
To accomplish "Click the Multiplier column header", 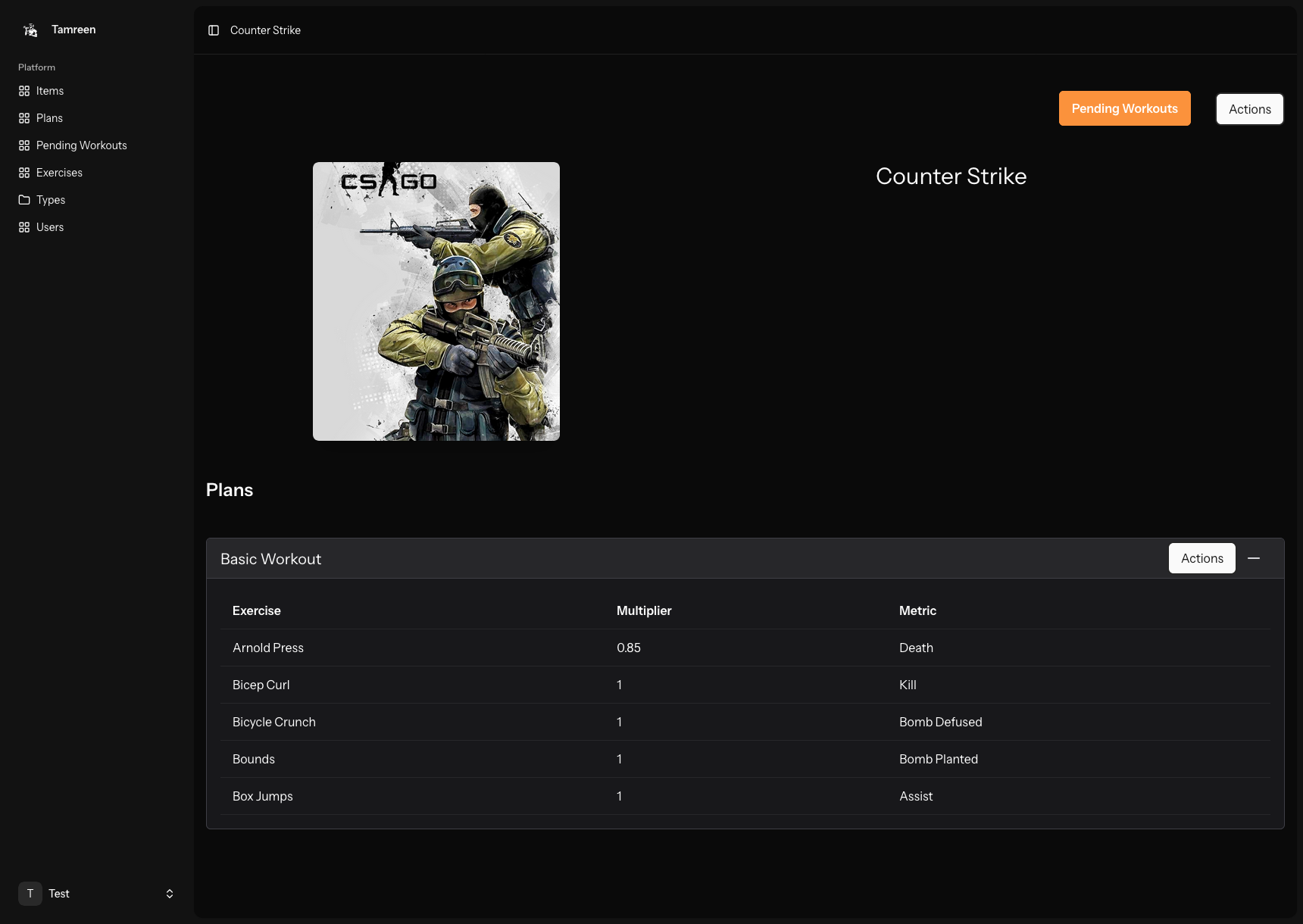I will 644,610.
